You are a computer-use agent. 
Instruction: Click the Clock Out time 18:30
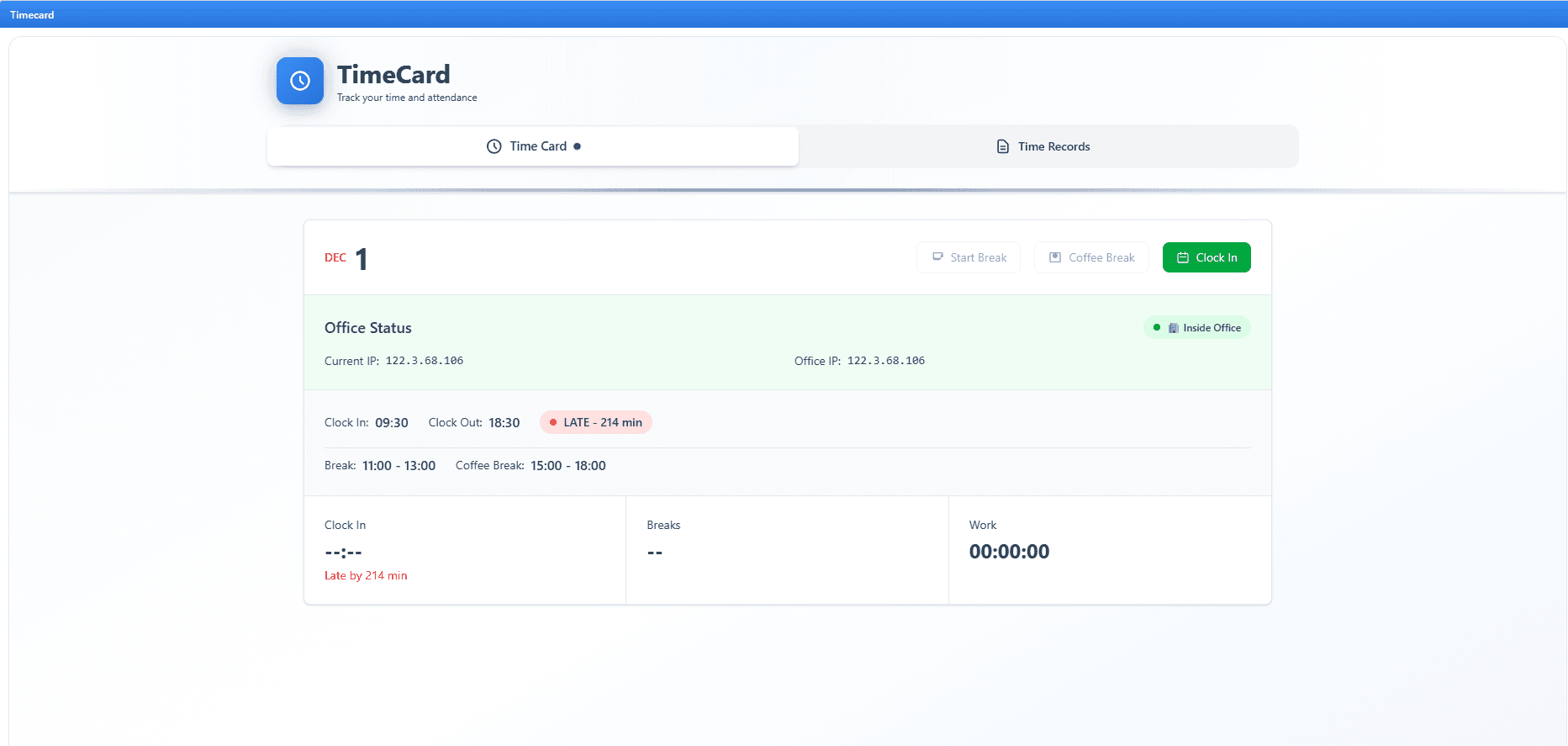click(504, 423)
